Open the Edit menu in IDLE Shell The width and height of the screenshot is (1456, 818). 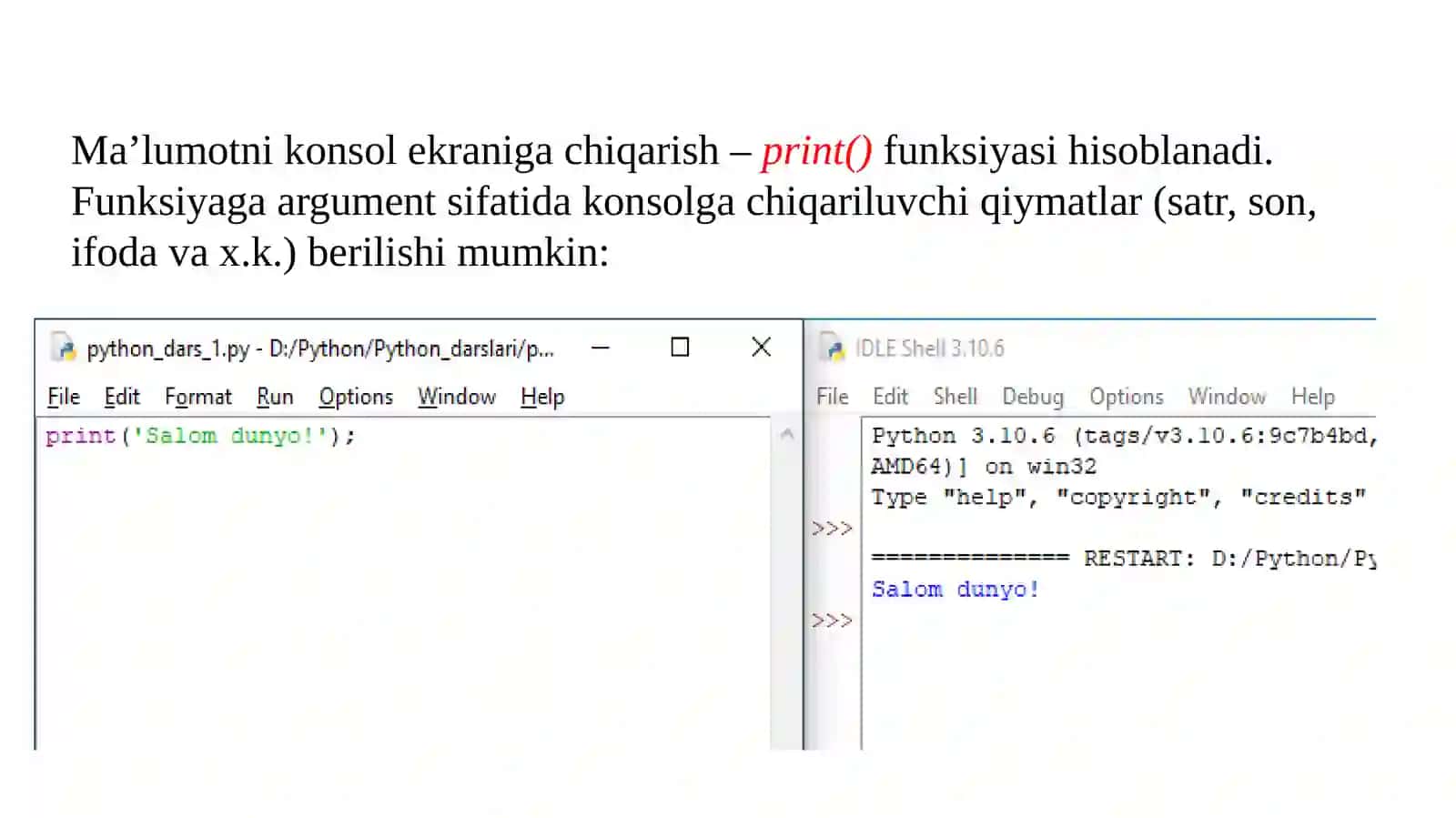[890, 397]
